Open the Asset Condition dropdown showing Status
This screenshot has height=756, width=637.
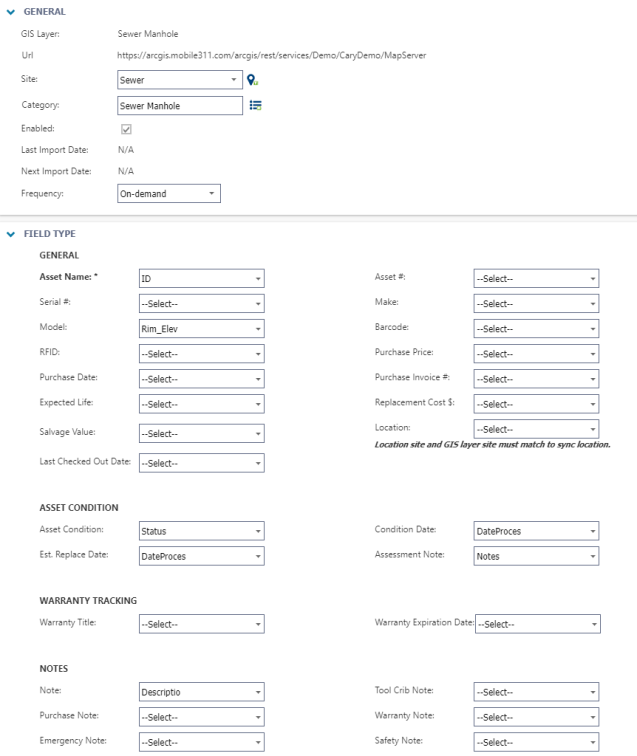pos(202,531)
